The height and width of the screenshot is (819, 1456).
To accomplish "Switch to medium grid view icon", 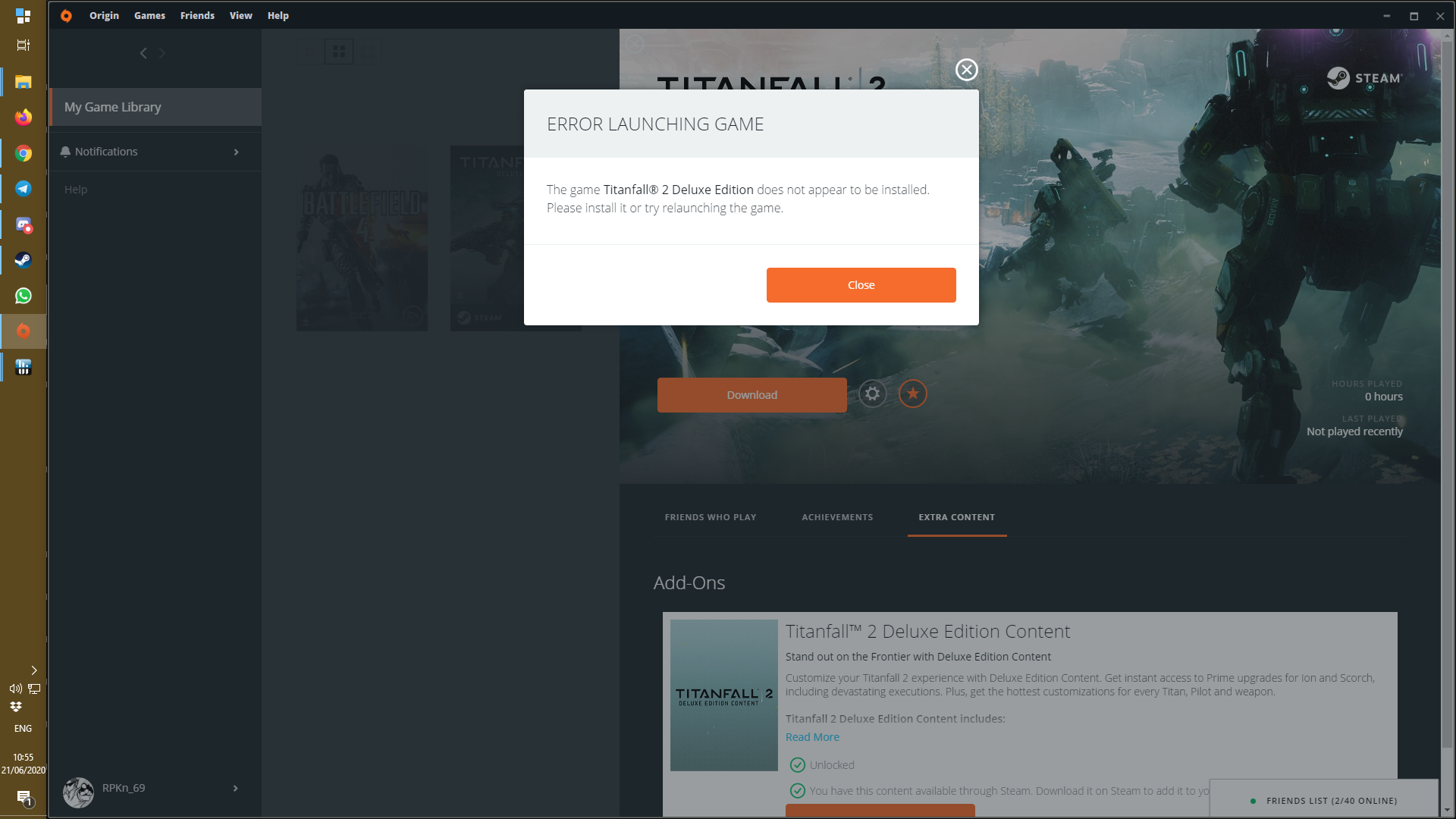I will coord(339,52).
